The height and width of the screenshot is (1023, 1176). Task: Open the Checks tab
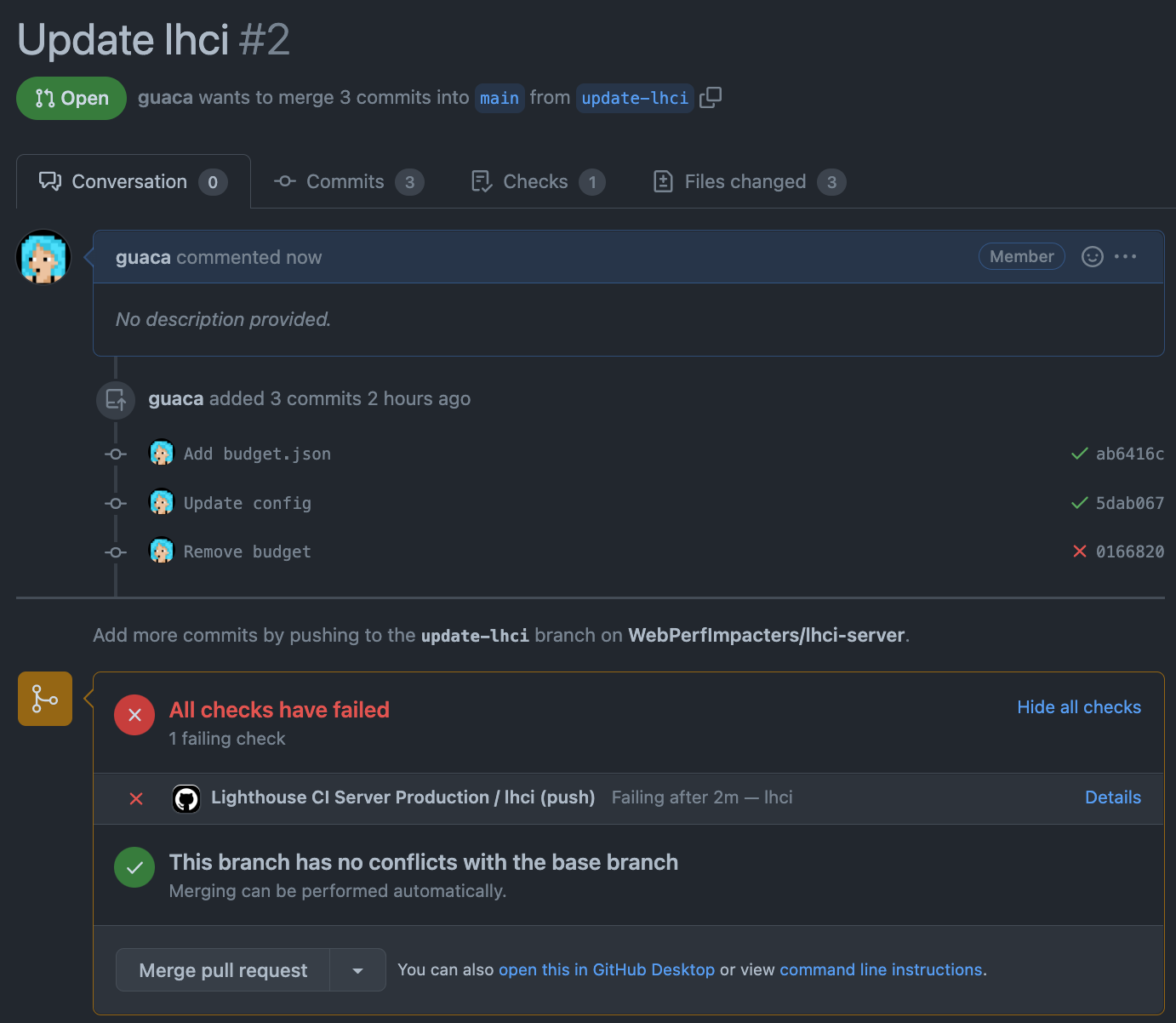pyautogui.click(x=538, y=182)
